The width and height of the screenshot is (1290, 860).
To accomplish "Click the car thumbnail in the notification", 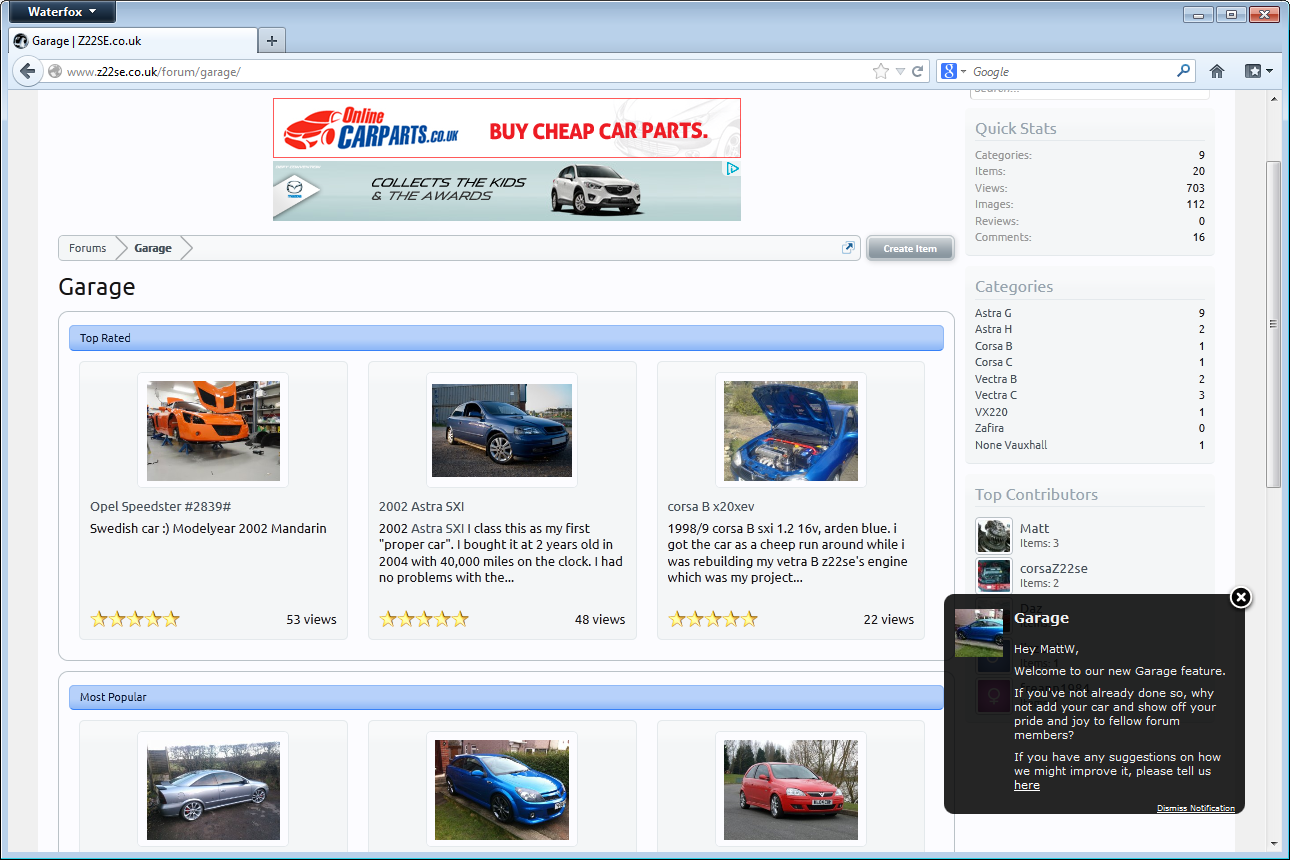I will (979, 633).
